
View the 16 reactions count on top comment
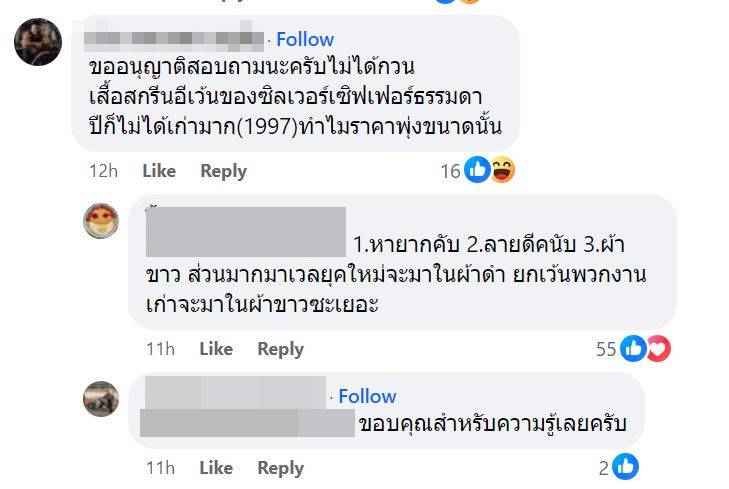[x=450, y=171]
